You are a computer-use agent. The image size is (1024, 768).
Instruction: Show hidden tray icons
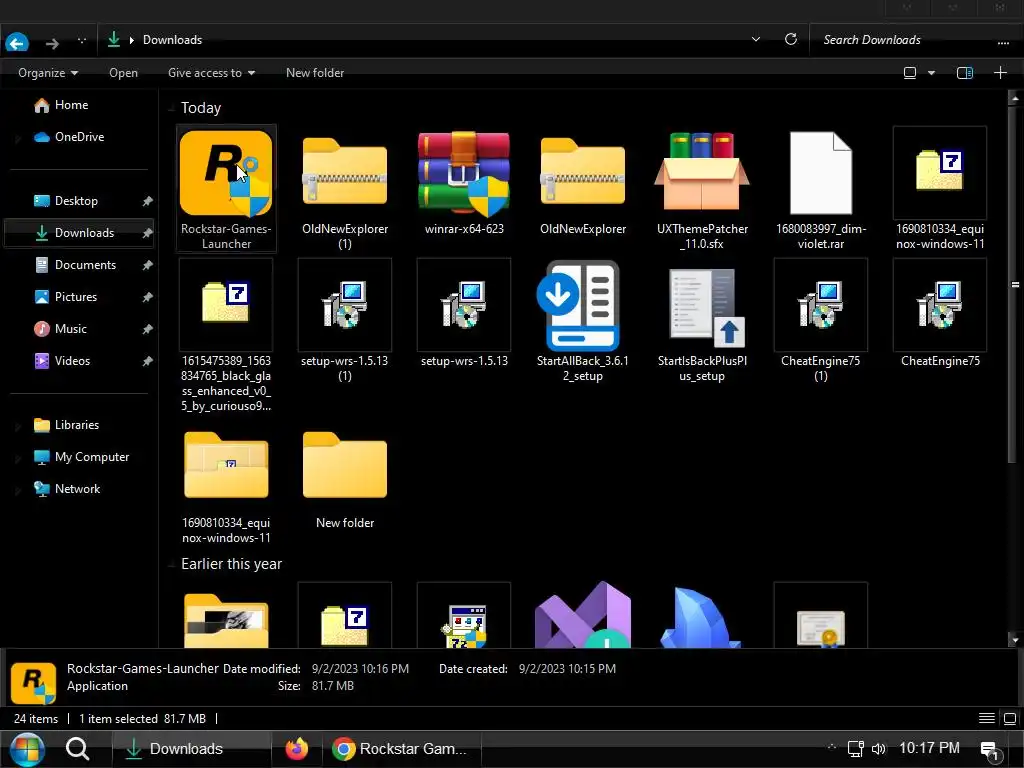tap(831, 747)
